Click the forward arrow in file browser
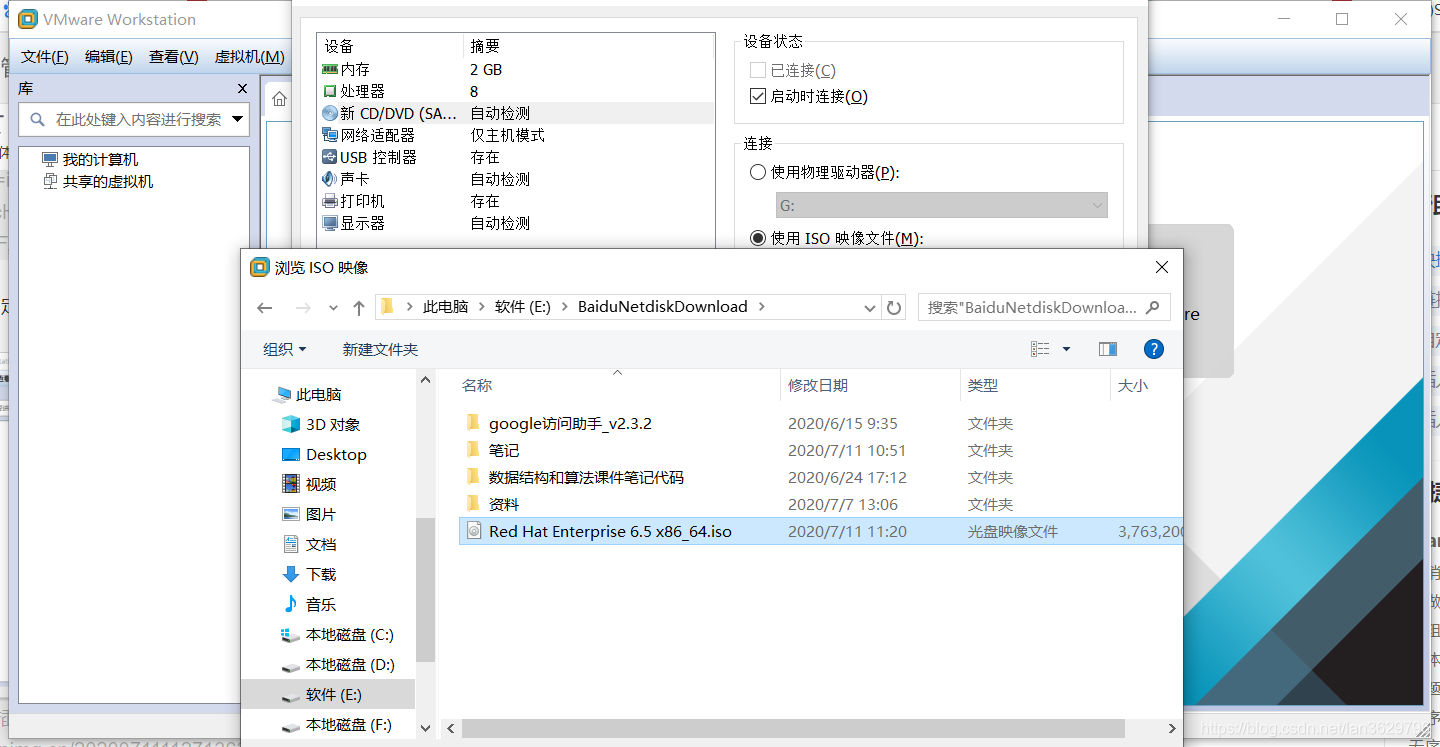The width and height of the screenshot is (1440, 747). coord(303,308)
